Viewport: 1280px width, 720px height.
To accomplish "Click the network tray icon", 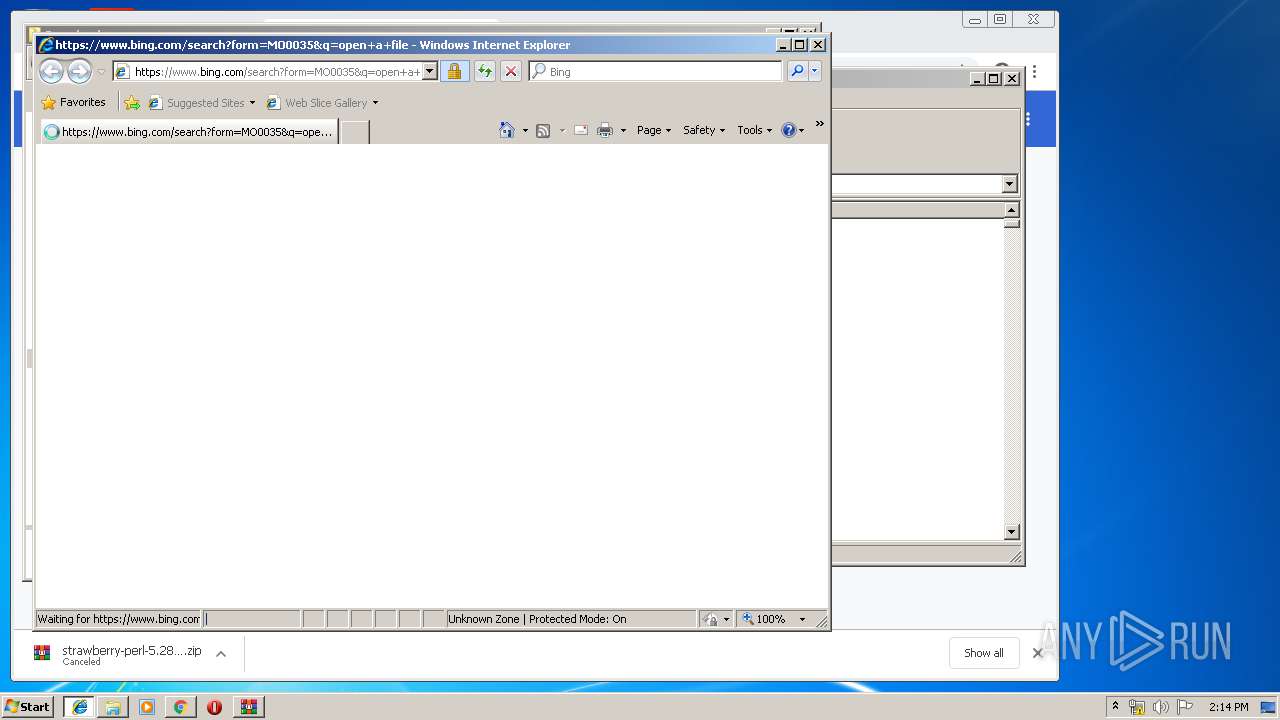I will [x=1137, y=707].
